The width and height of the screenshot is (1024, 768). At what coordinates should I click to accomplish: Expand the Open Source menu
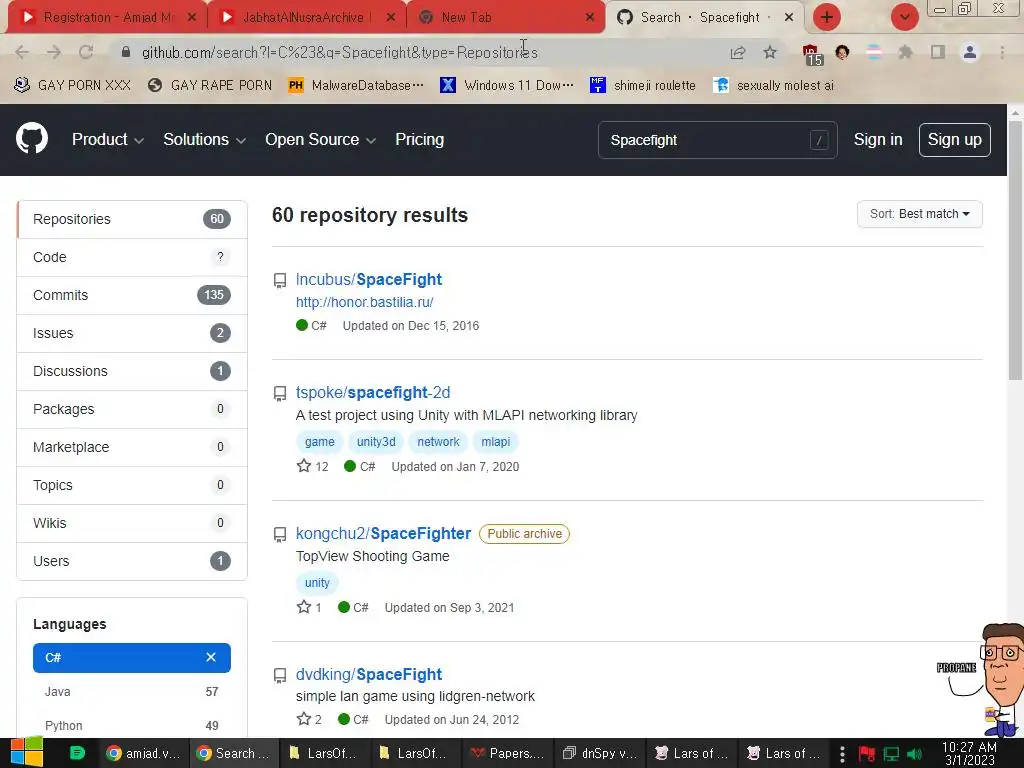pyautogui.click(x=320, y=139)
